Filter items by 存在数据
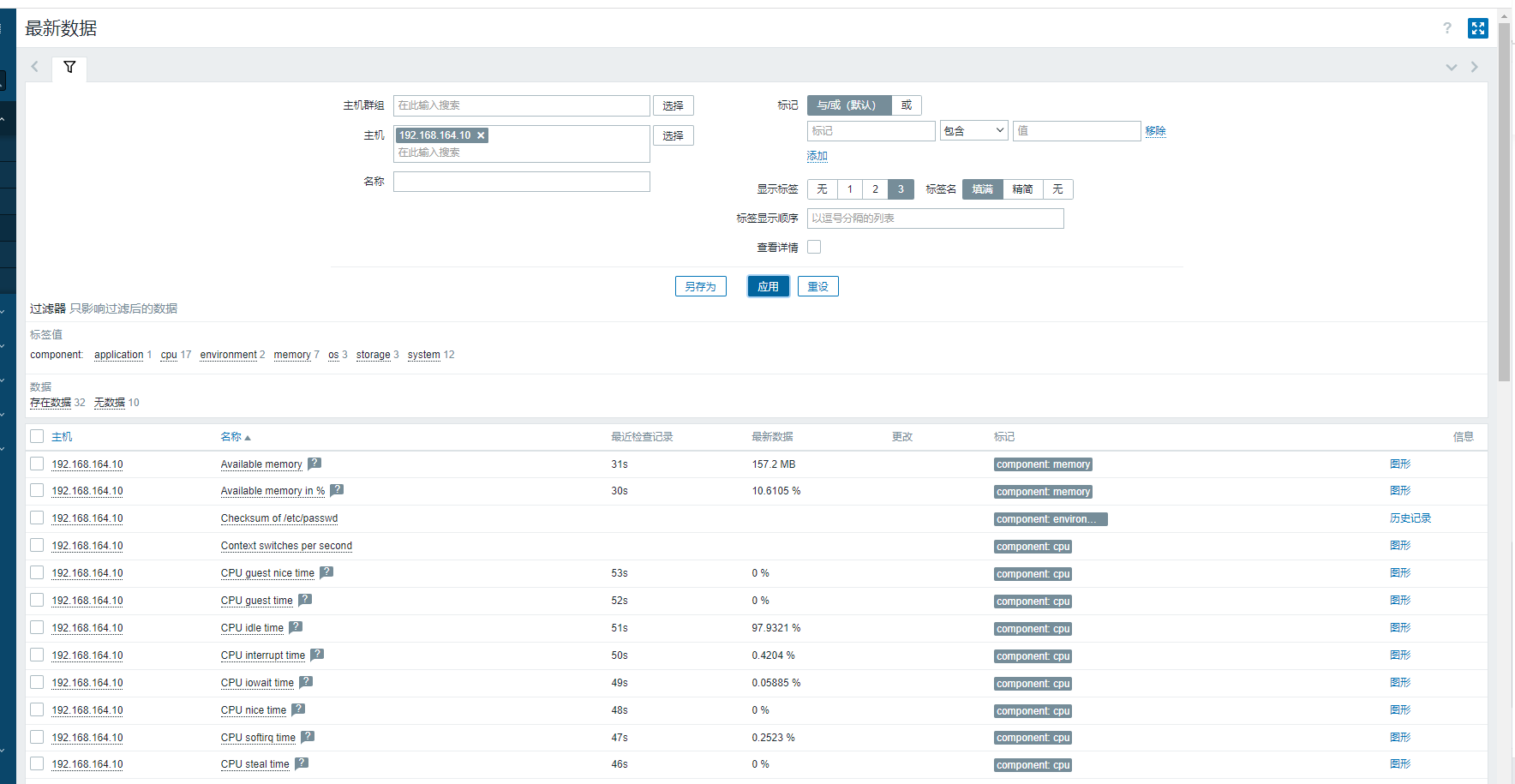This screenshot has height=784, width=1515. click(51, 403)
